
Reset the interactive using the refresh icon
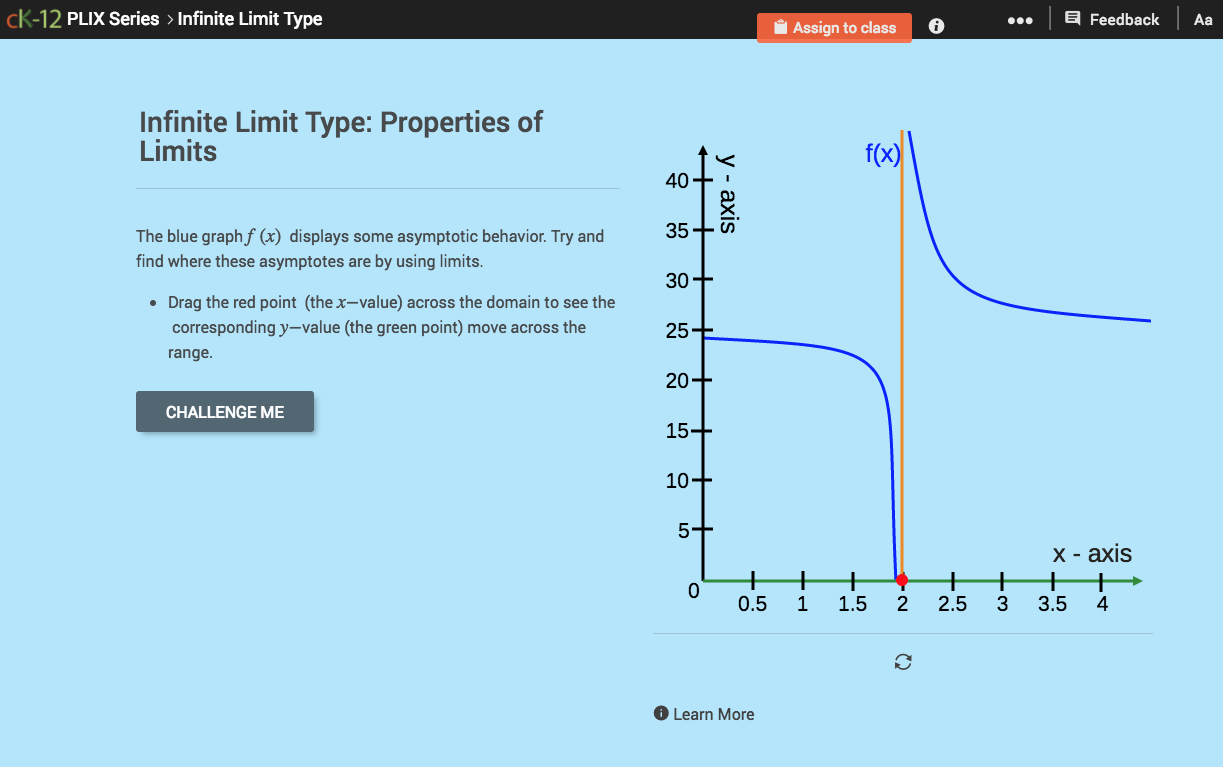903,662
